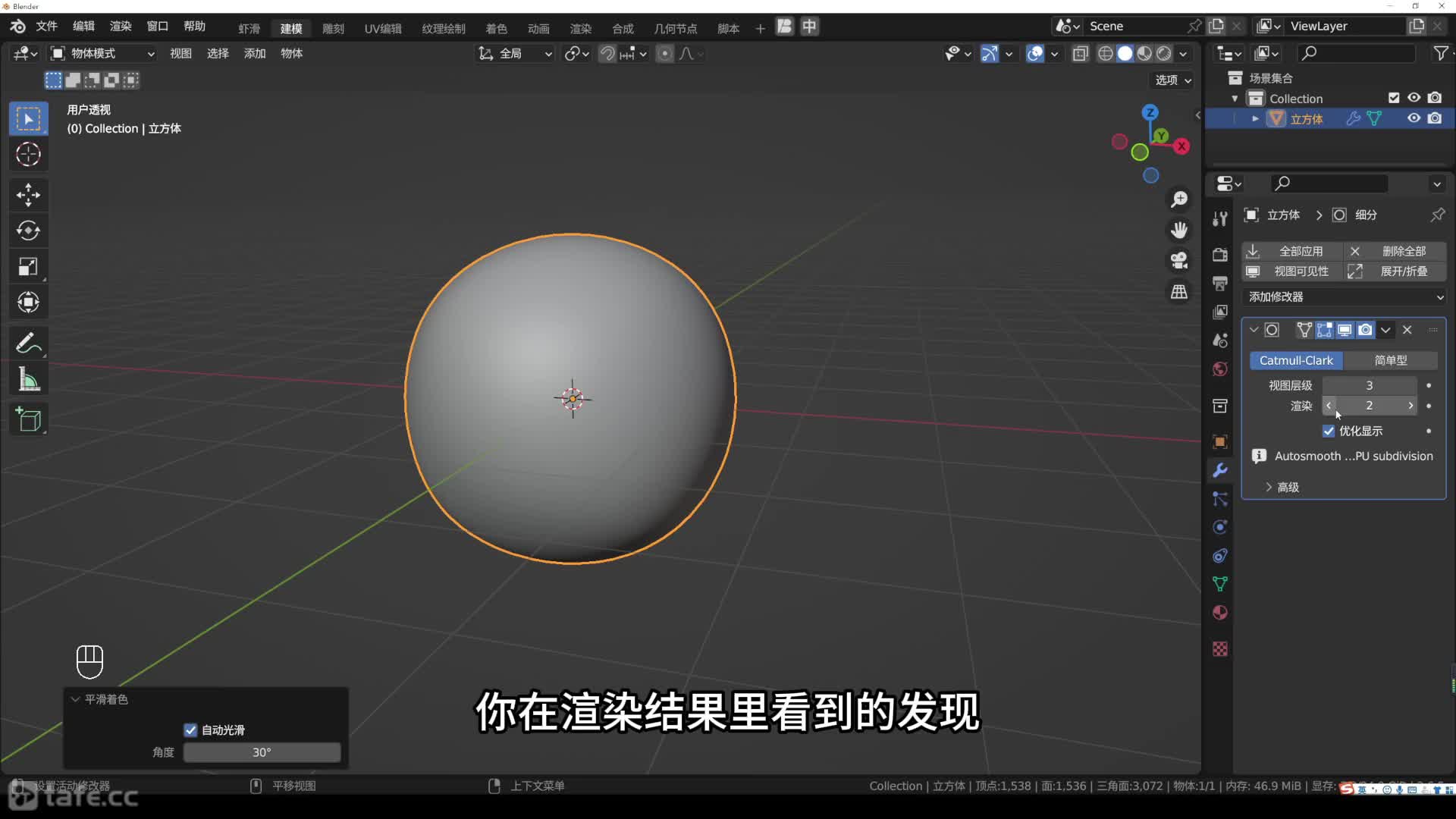This screenshot has height=819, width=1456.
Task: Open shading options dropdown arrow
Action: (x=1183, y=54)
